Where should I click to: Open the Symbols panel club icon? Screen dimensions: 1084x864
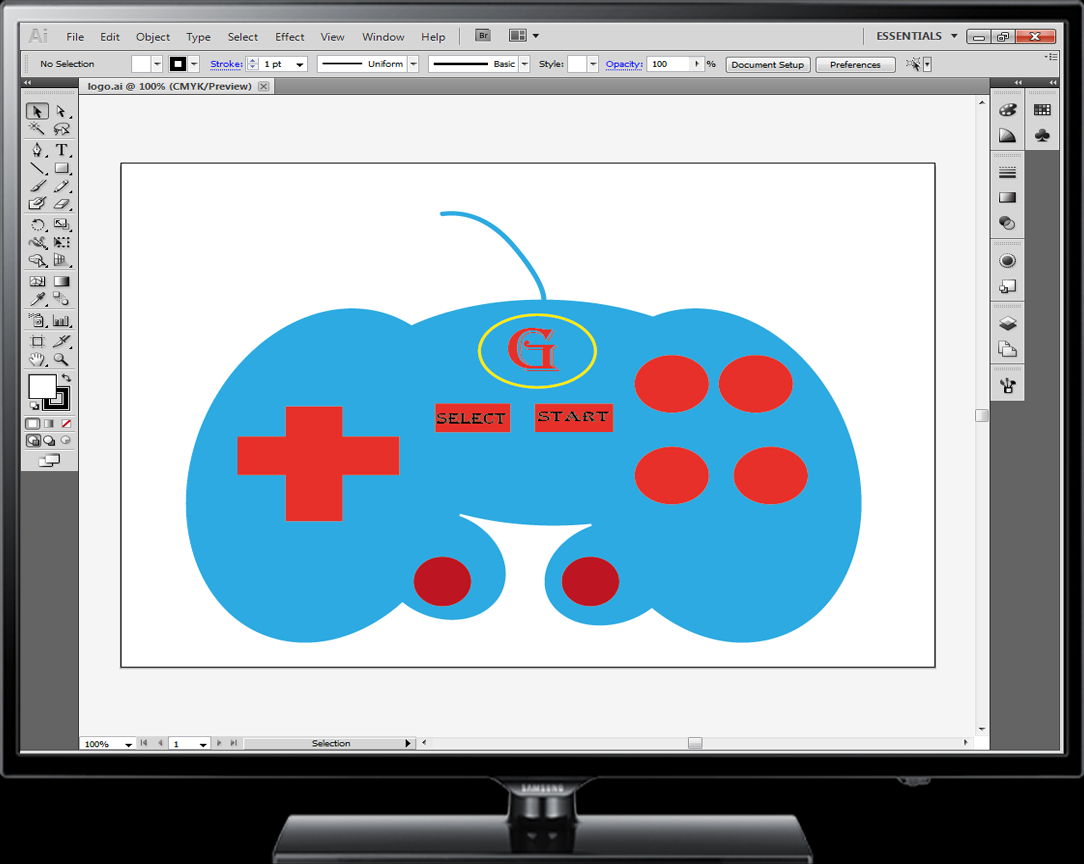(x=1042, y=135)
